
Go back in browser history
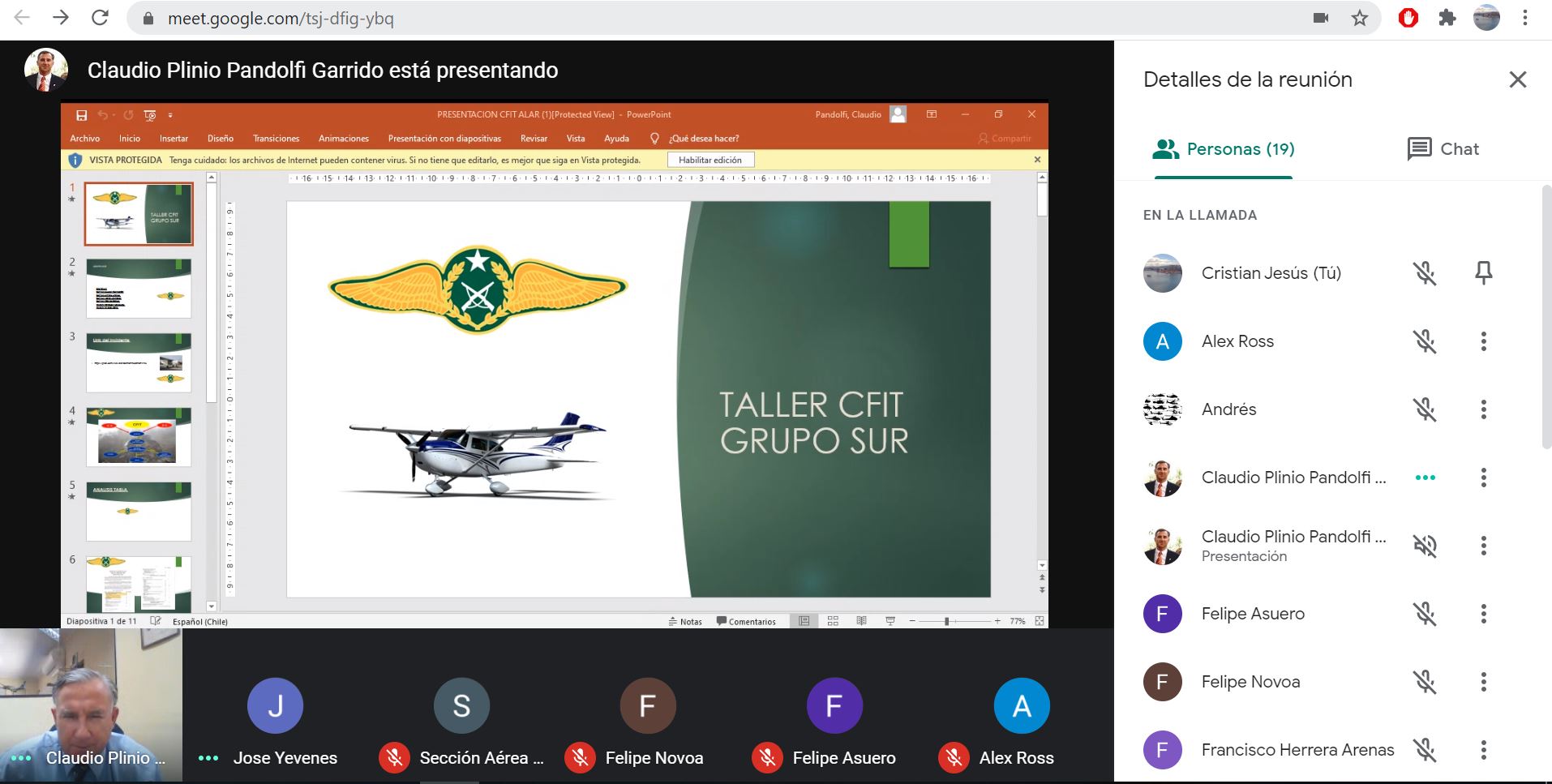click(22, 18)
